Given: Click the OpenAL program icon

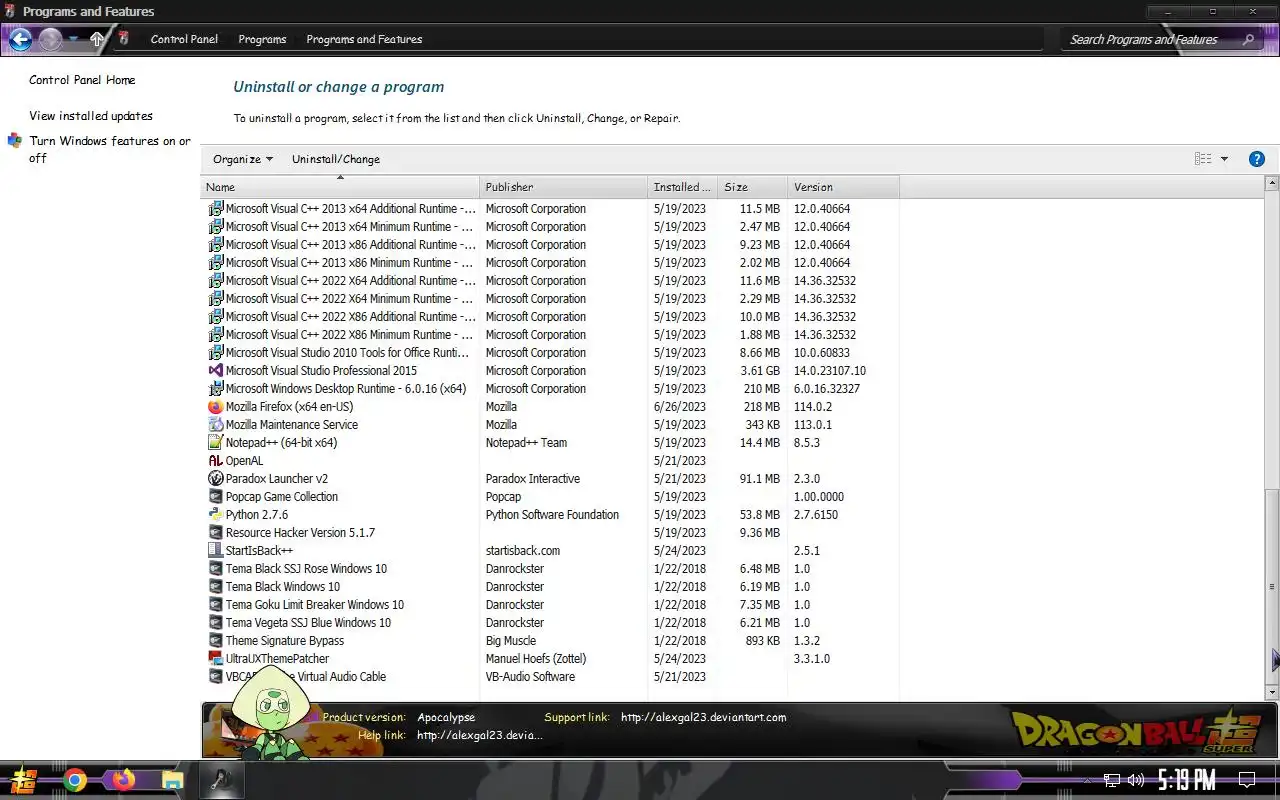Looking at the screenshot, I should pyautogui.click(x=215, y=461).
